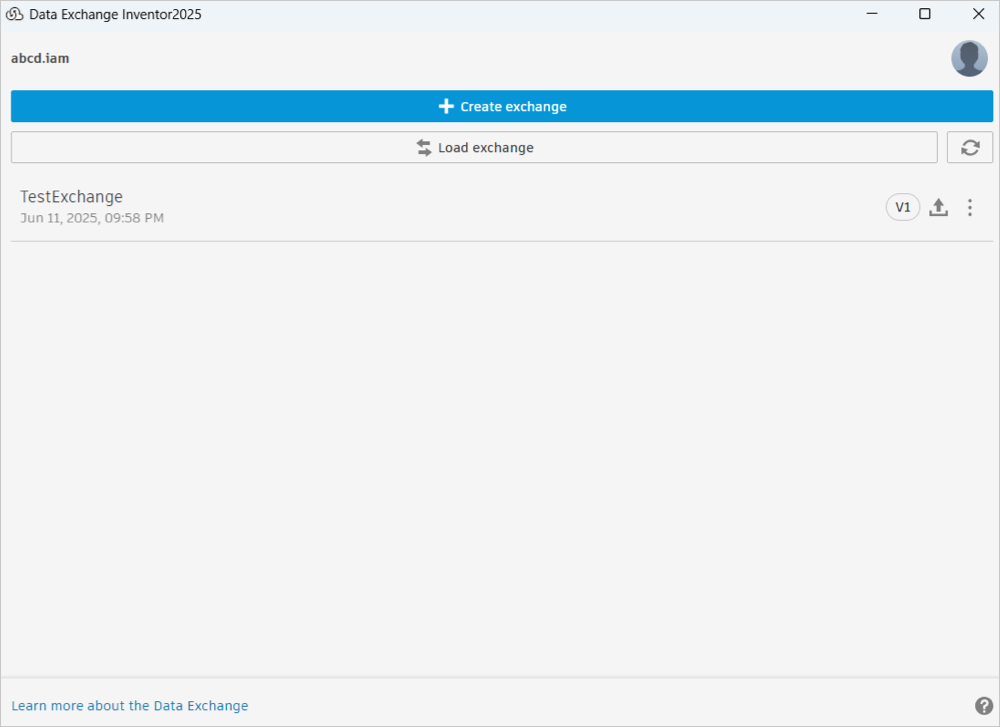Refresh the exchange list

[x=969, y=147]
